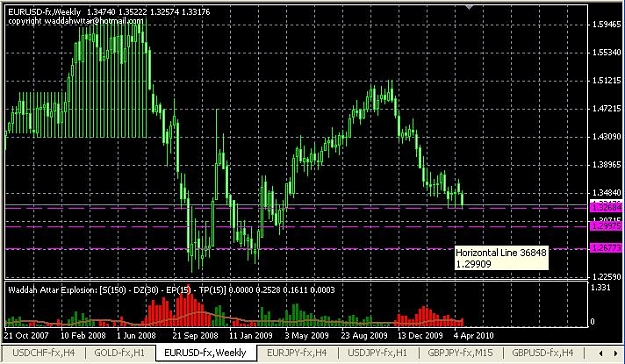Click the 1.22590 price scale value
Image resolution: width=625 pixels, height=364 pixels.
point(606,277)
